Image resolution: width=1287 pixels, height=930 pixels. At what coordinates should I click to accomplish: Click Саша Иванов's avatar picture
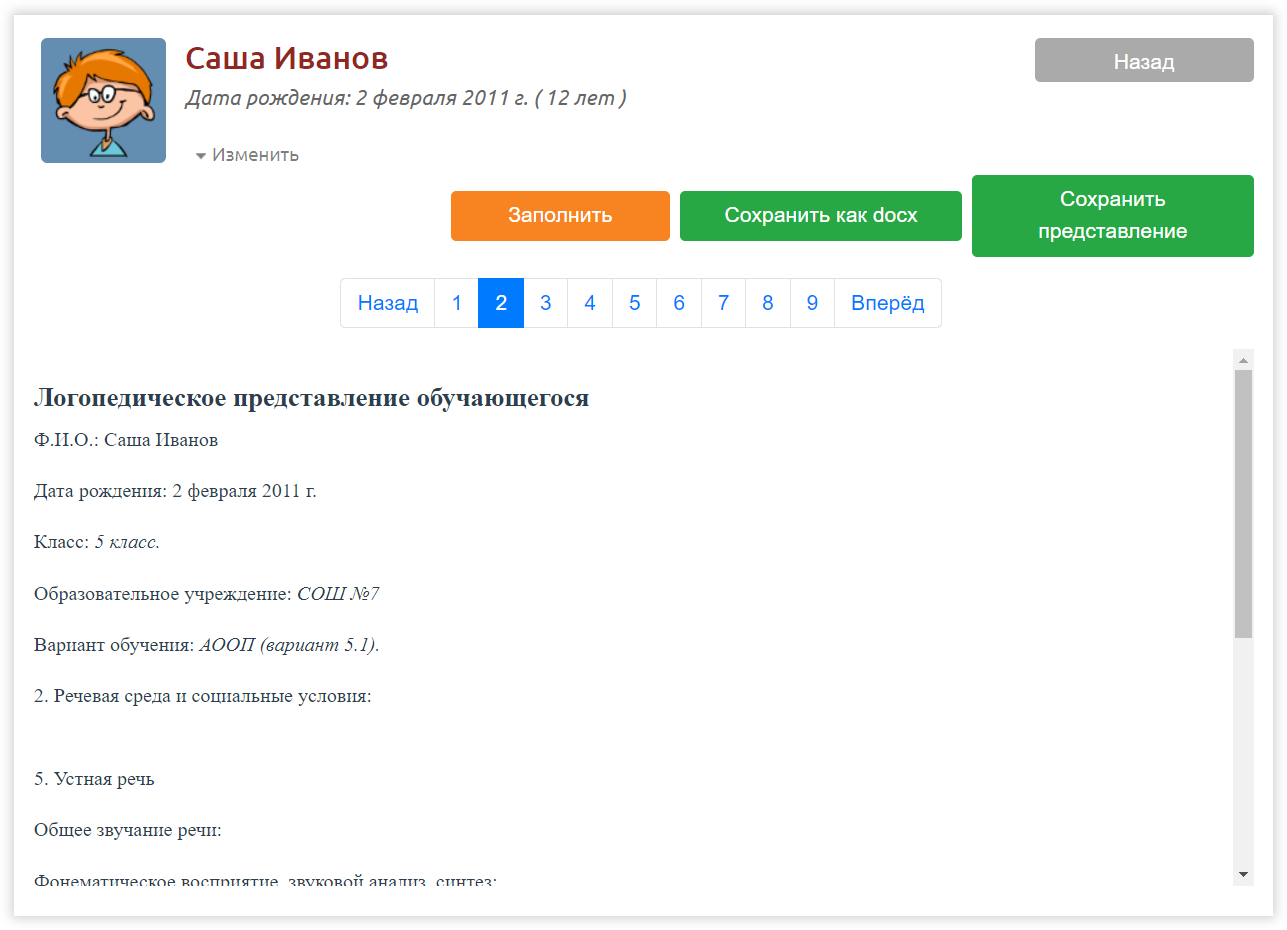coord(103,100)
